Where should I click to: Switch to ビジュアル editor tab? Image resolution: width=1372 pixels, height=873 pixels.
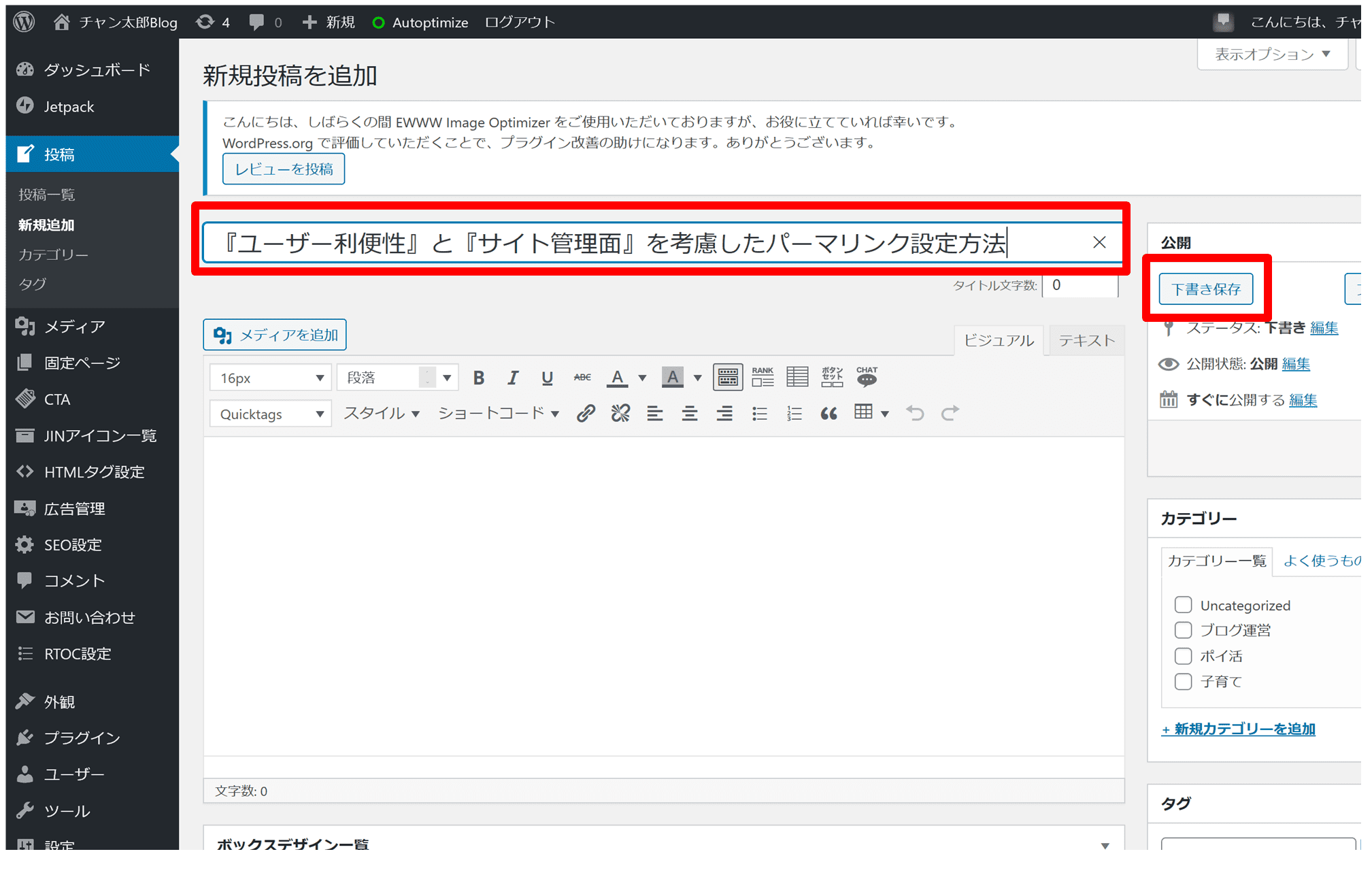(999, 340)
